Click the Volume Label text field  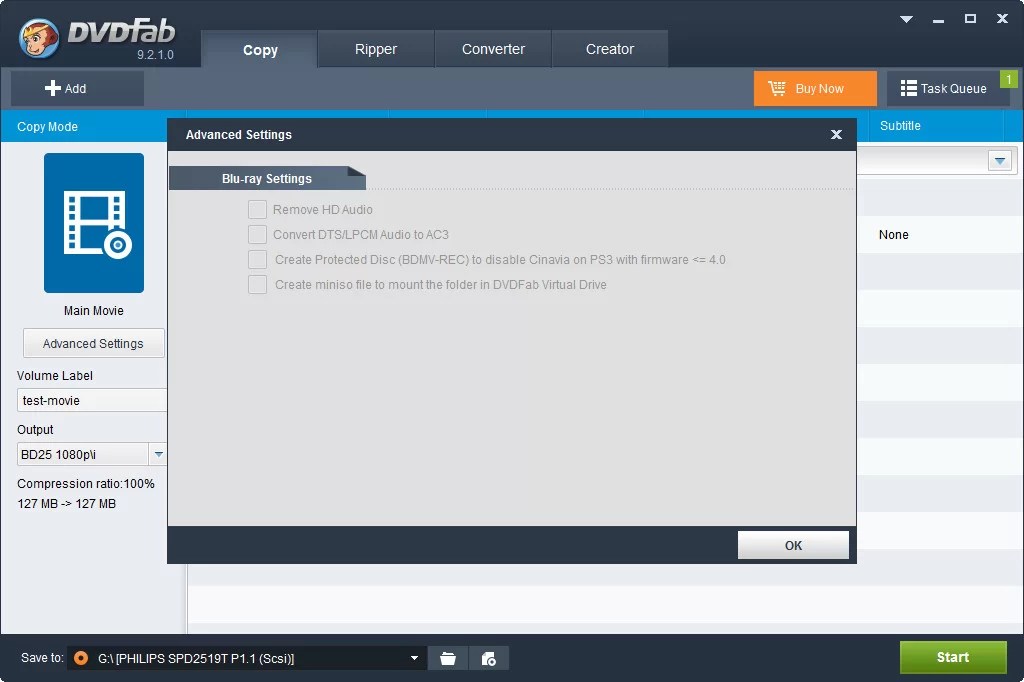pyautogui.click(x=91, y=400)
